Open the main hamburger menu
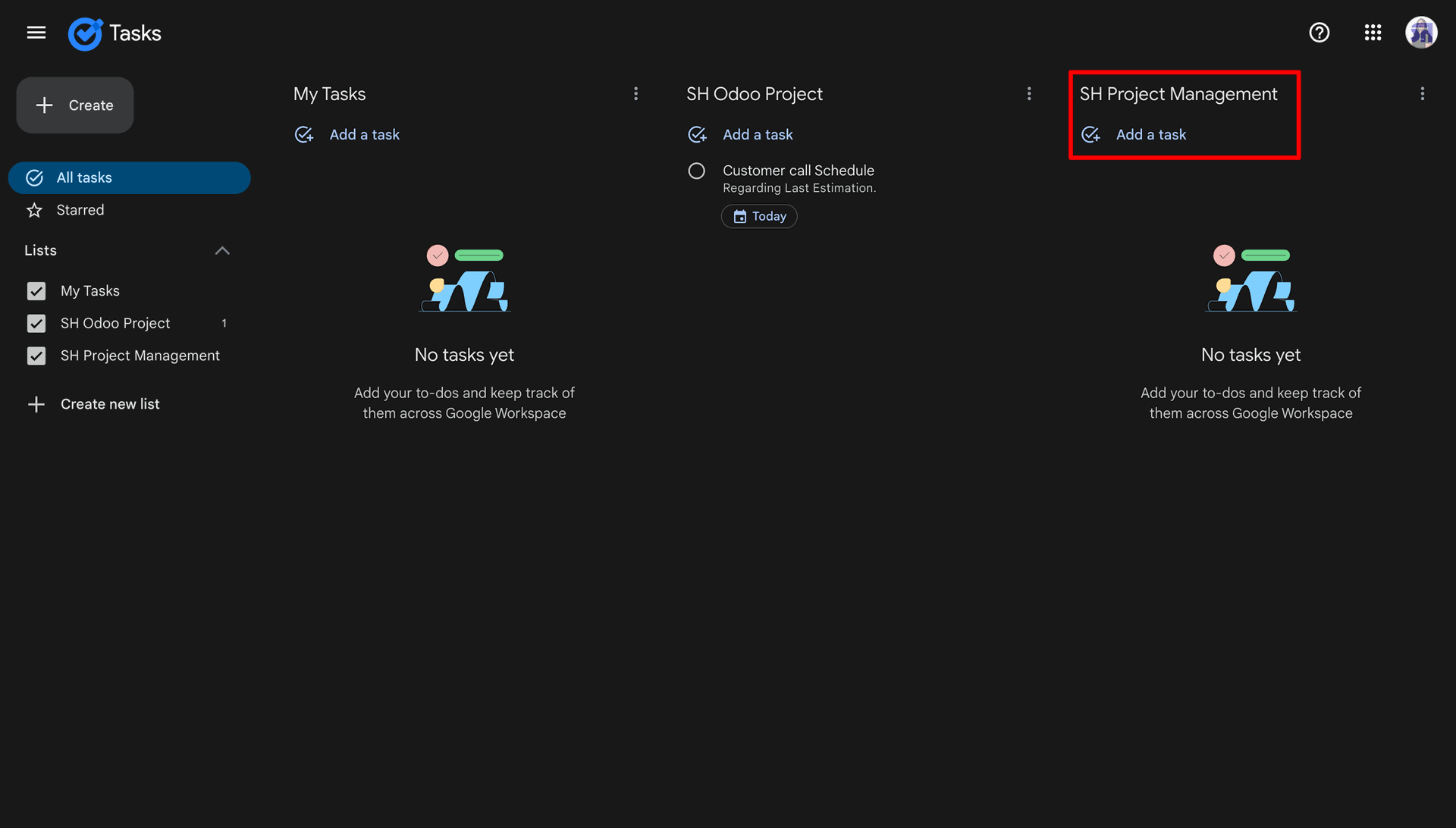This screenshot has width=1456, height=828. 36,33
